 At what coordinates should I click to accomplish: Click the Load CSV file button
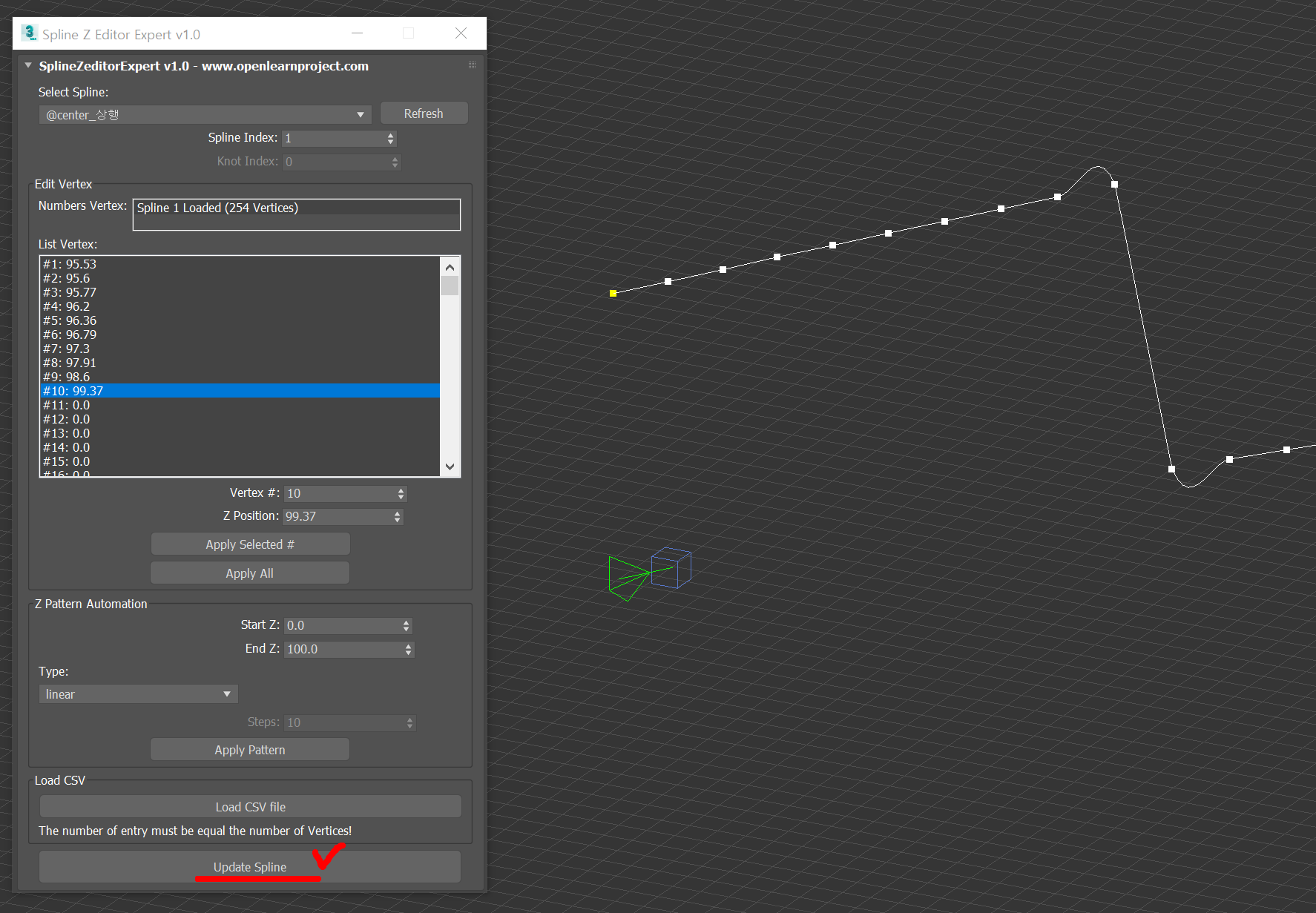(x=250, y=807)
